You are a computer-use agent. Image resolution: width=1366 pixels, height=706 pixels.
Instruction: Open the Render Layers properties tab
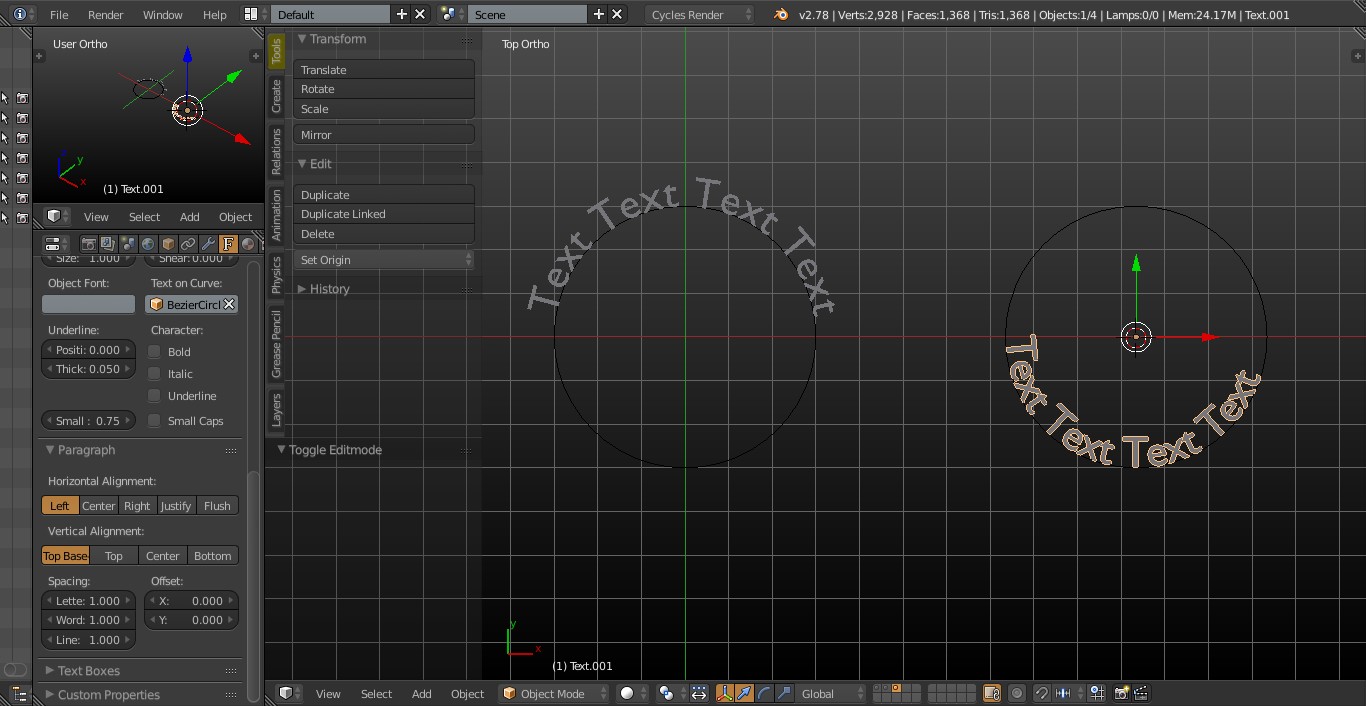108,243
